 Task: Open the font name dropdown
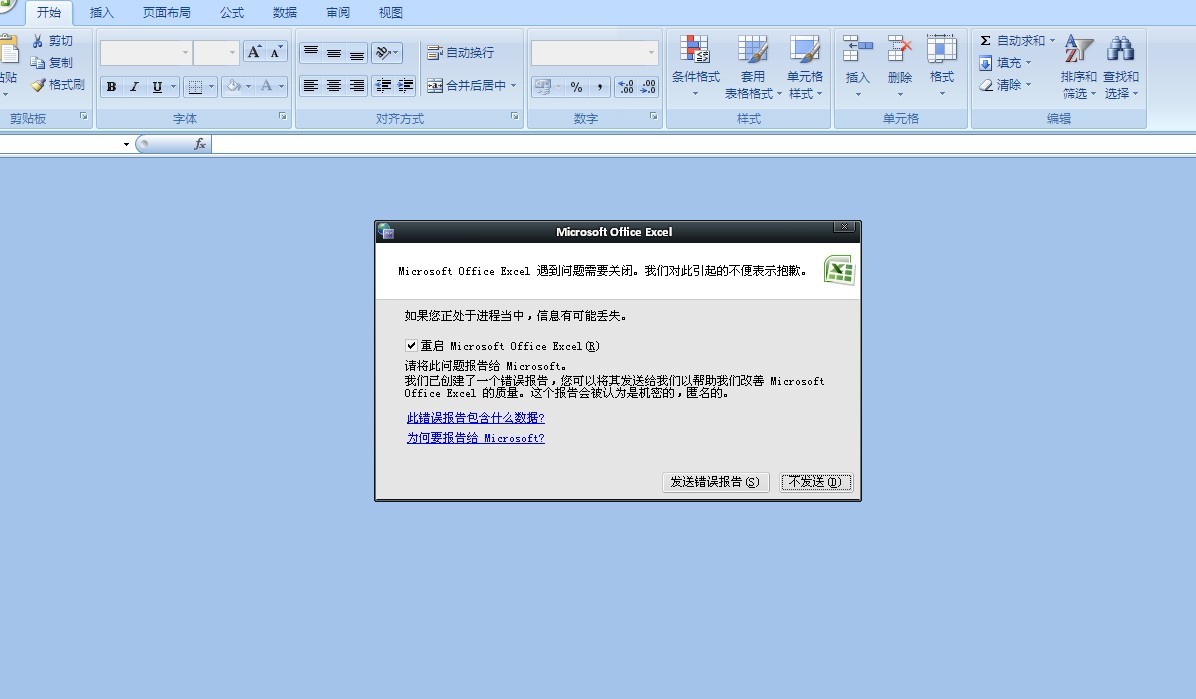click(185, 53)
